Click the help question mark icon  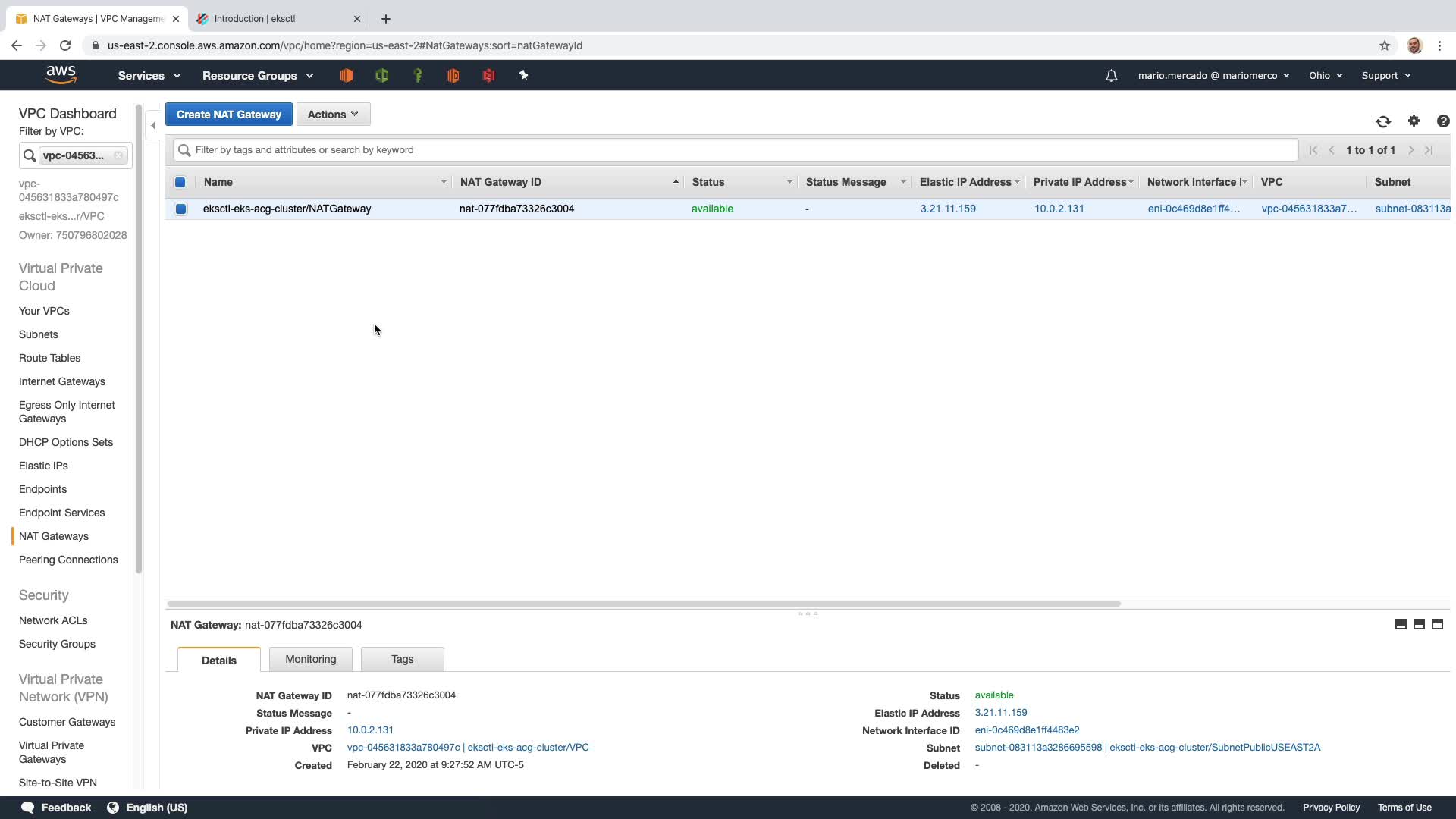1442,121
